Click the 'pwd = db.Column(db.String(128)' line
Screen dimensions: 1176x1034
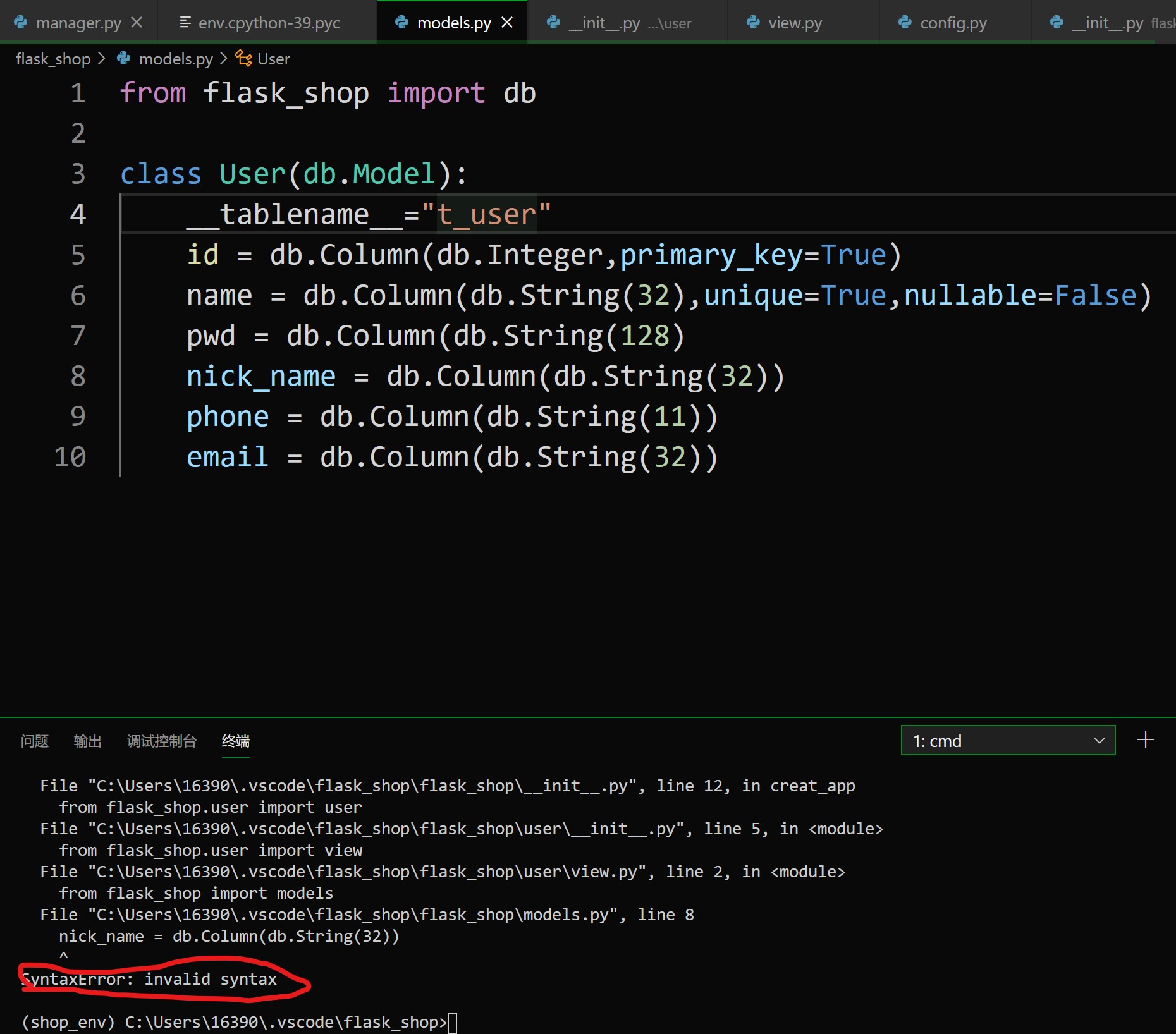[x=436, y=336]
